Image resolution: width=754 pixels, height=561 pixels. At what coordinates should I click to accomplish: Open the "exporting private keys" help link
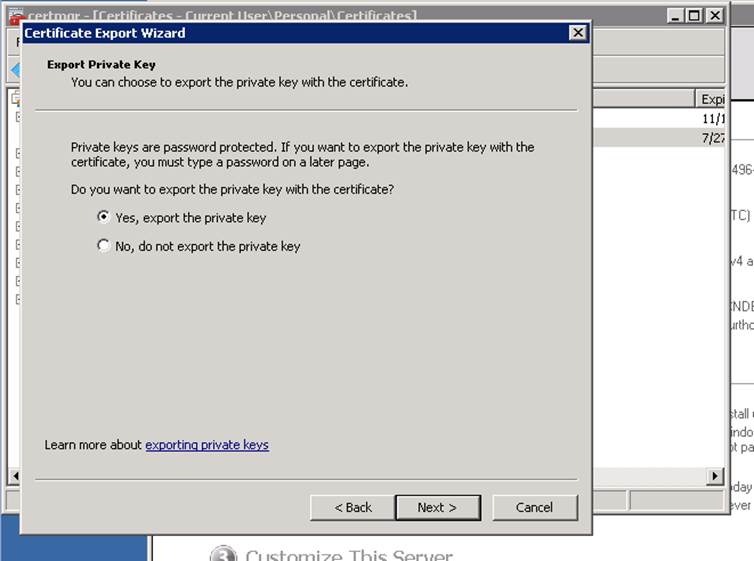click(207, 445)
